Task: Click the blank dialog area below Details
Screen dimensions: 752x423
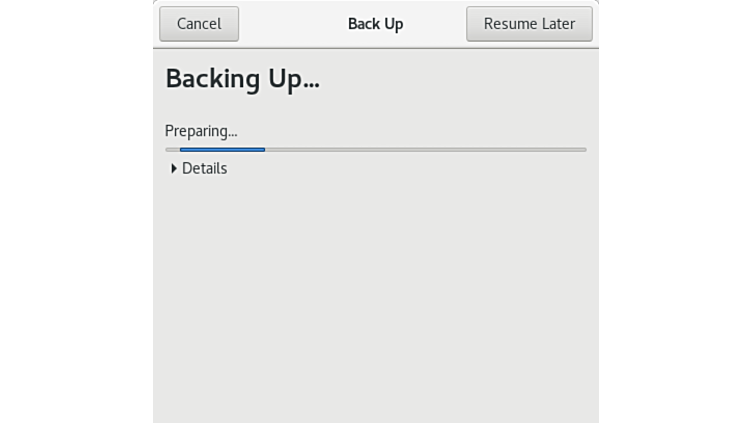Action: 375,300
